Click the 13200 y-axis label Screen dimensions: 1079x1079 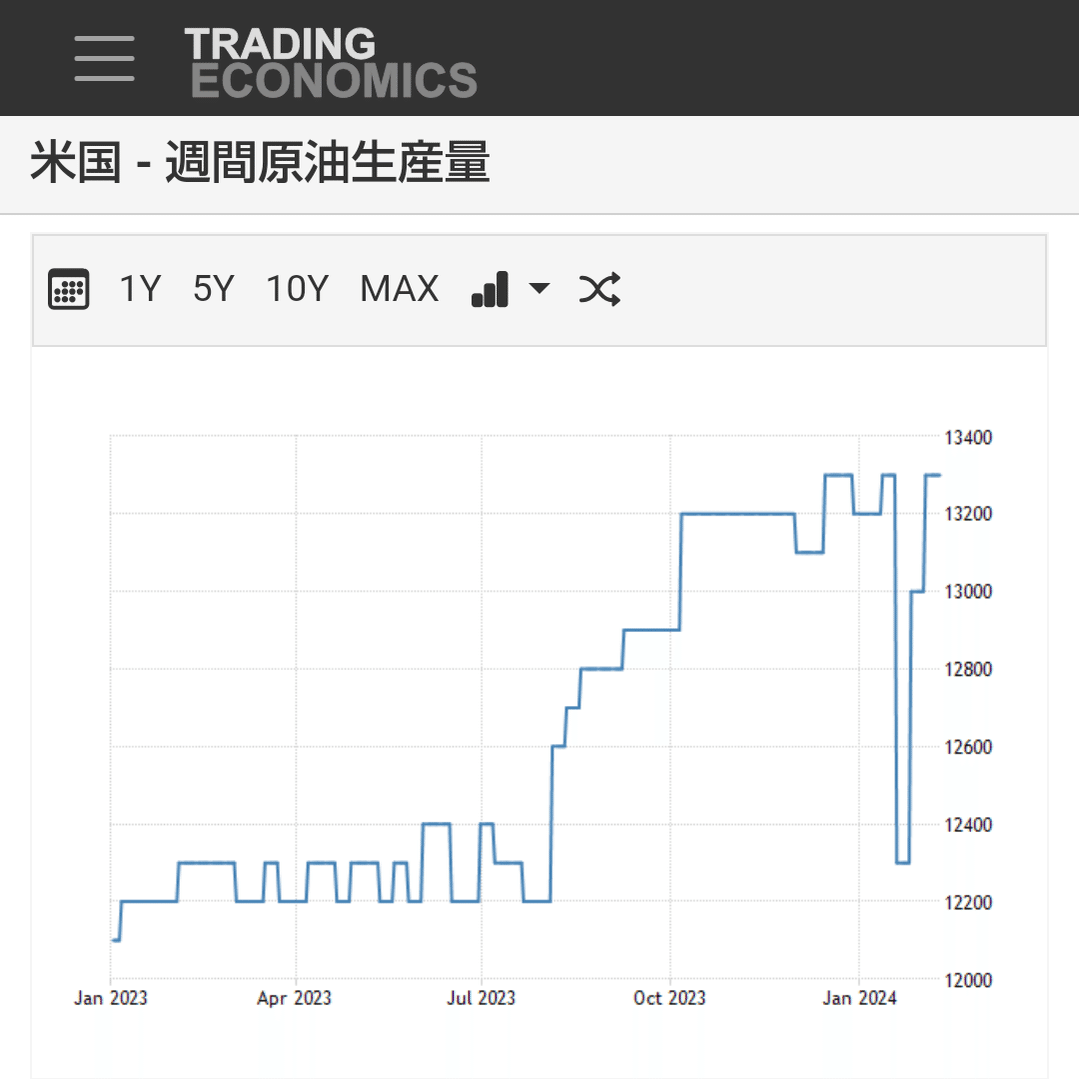click(x=968, y=514)
